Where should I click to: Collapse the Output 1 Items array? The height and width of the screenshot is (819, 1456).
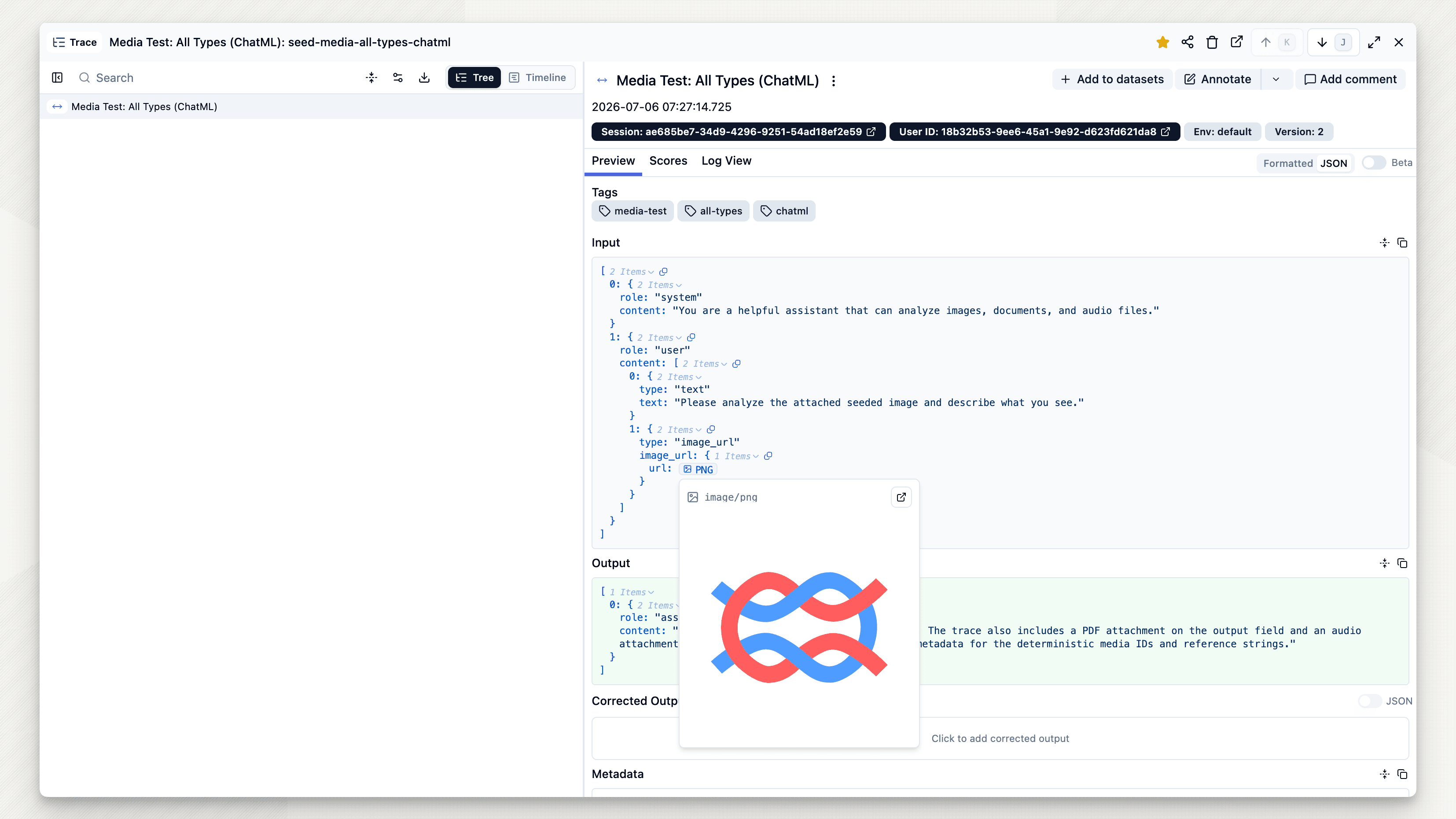point(632,592)
